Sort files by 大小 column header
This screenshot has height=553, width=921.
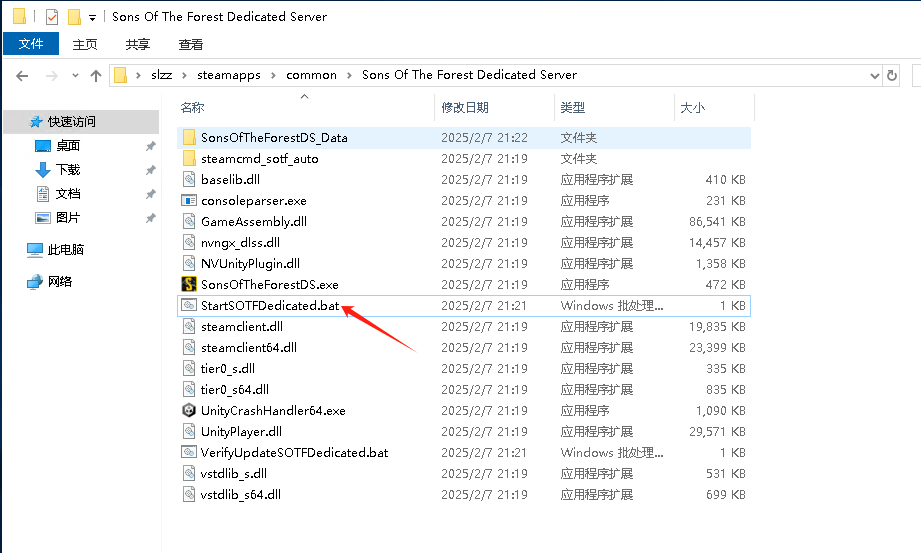point(692,108)
